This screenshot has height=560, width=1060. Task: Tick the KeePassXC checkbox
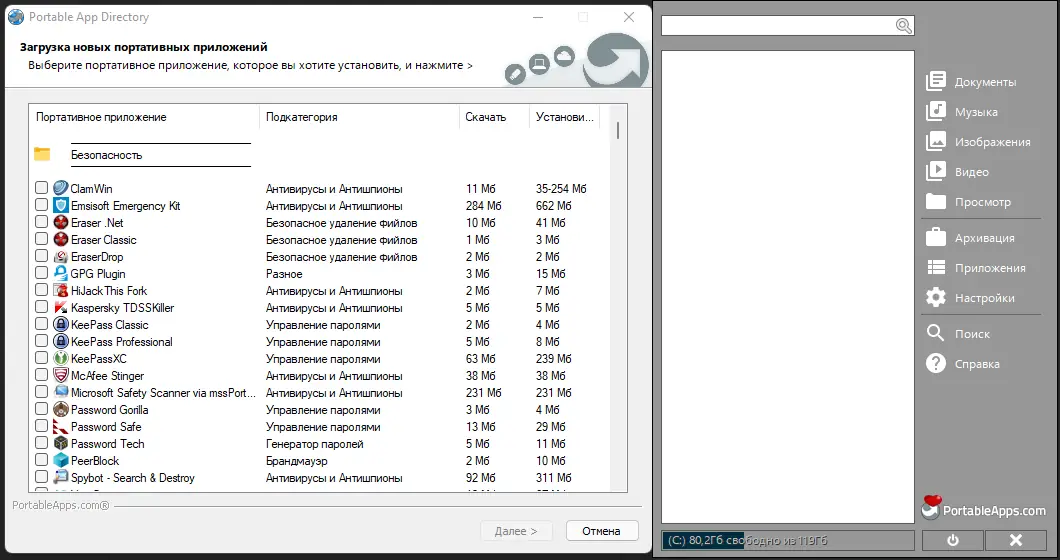click(x=41, y=357)
